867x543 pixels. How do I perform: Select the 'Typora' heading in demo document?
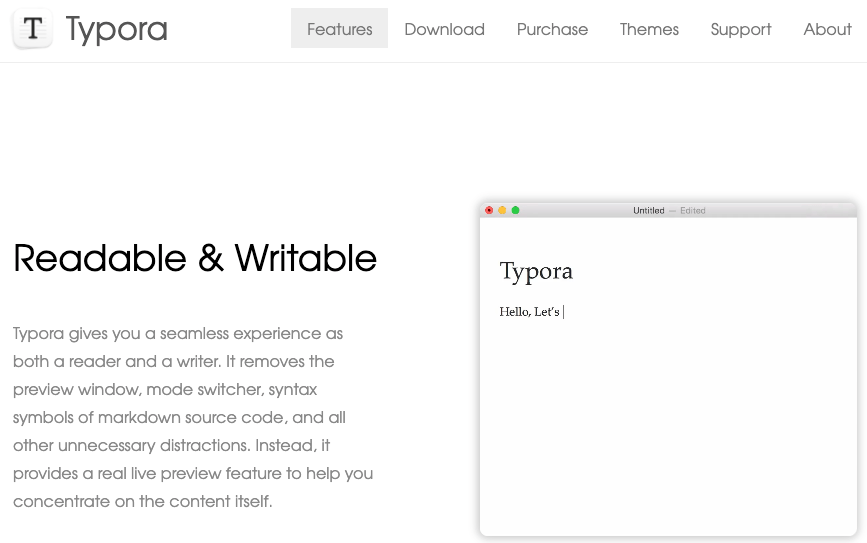[x=536, y=271]
